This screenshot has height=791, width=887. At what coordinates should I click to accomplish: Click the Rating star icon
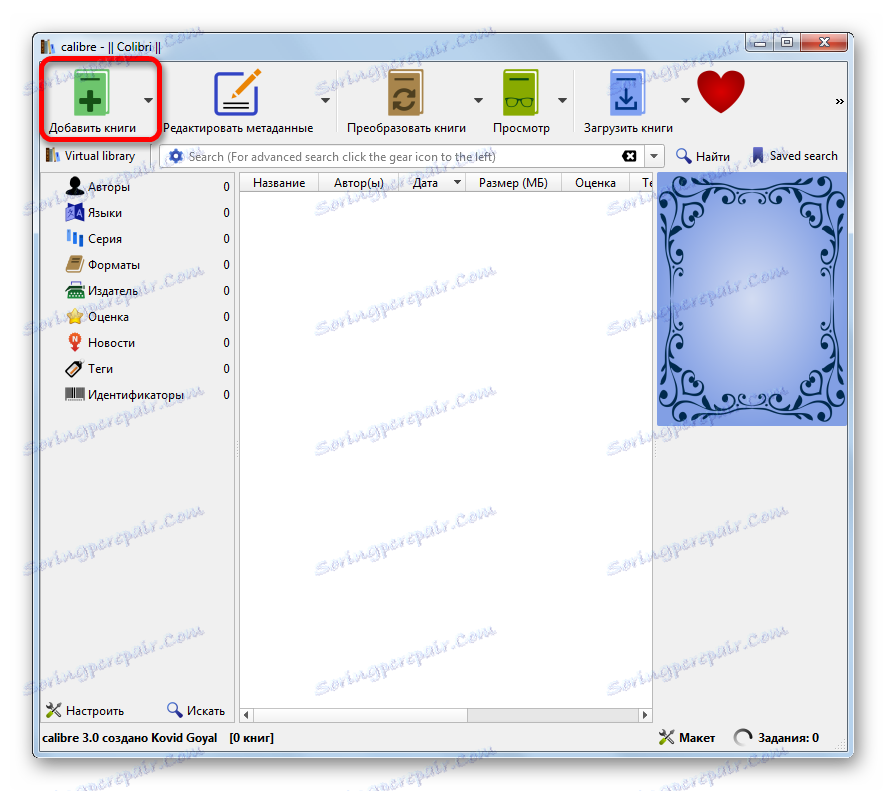75,316
